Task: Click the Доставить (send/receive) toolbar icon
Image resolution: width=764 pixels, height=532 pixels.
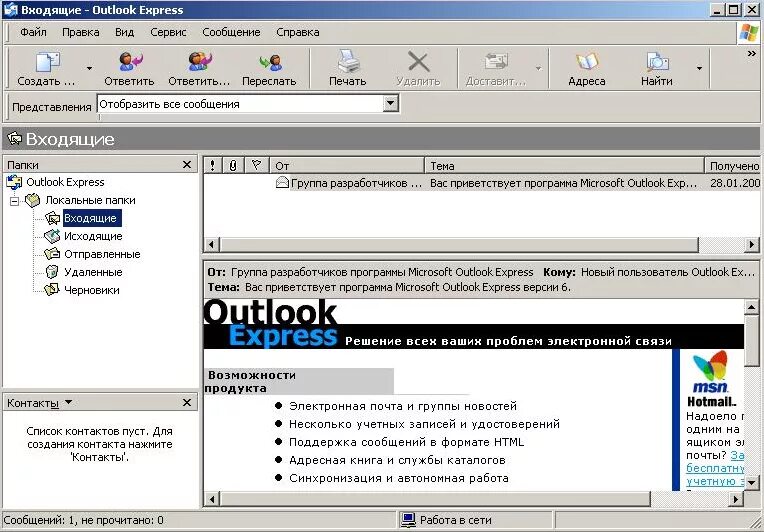Action: point(496,62)
